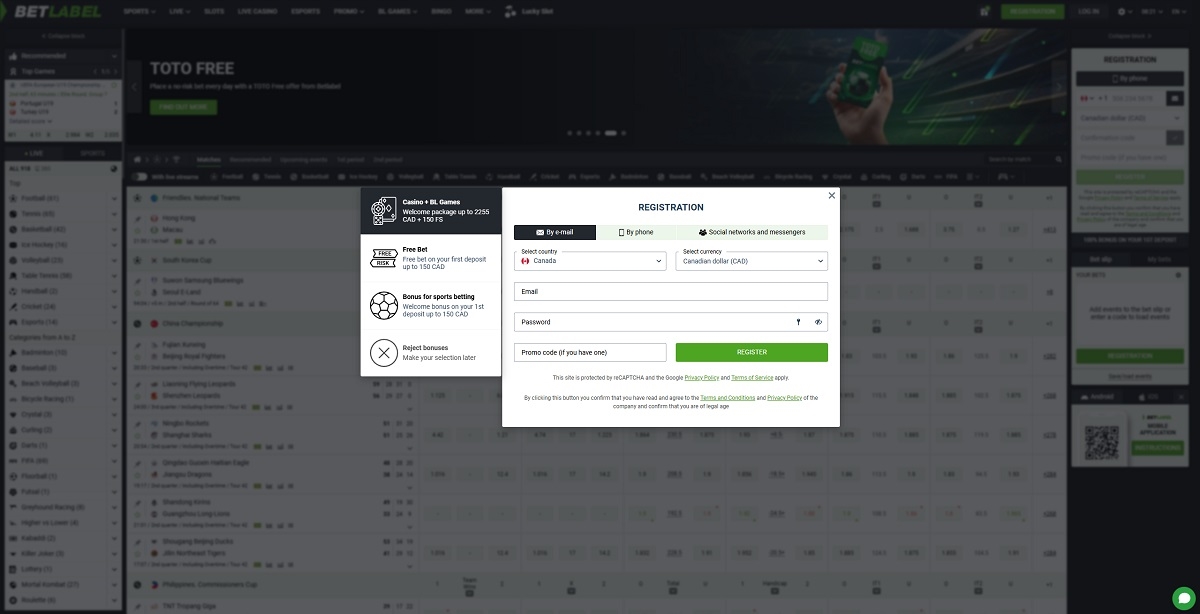Select the first banner carousel dot
Image resolution: width=1200 pixels, height=614 pixels.
pos(569,132)
